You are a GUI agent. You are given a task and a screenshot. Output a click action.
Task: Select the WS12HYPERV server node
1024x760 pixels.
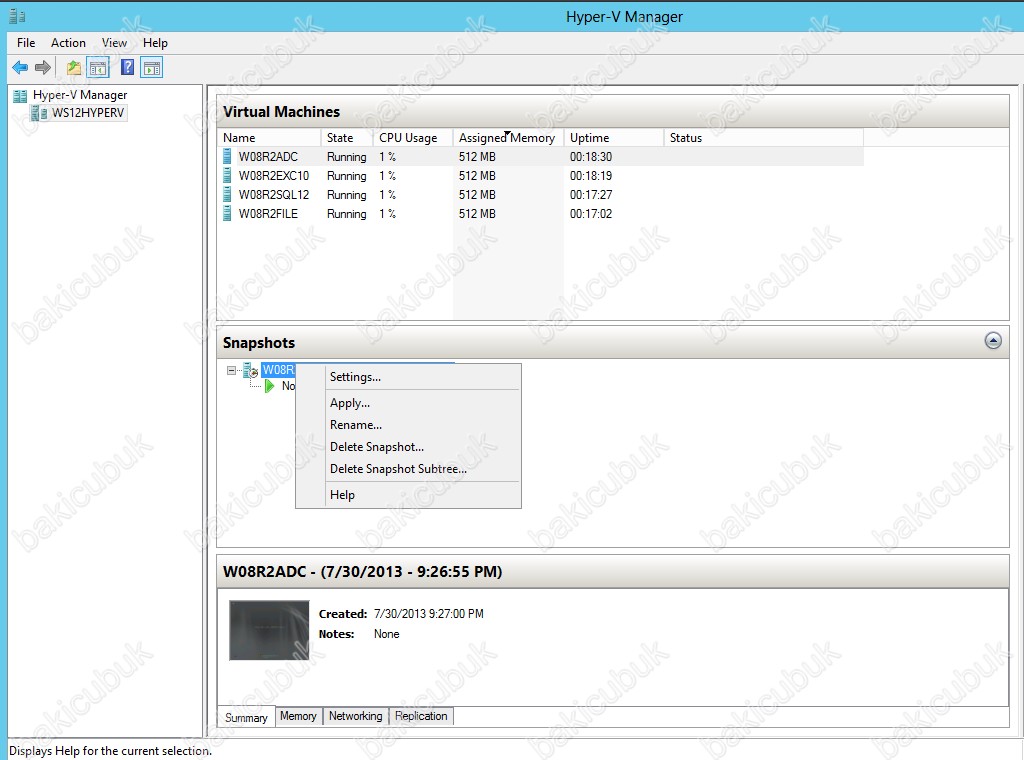tap(88, 113)
